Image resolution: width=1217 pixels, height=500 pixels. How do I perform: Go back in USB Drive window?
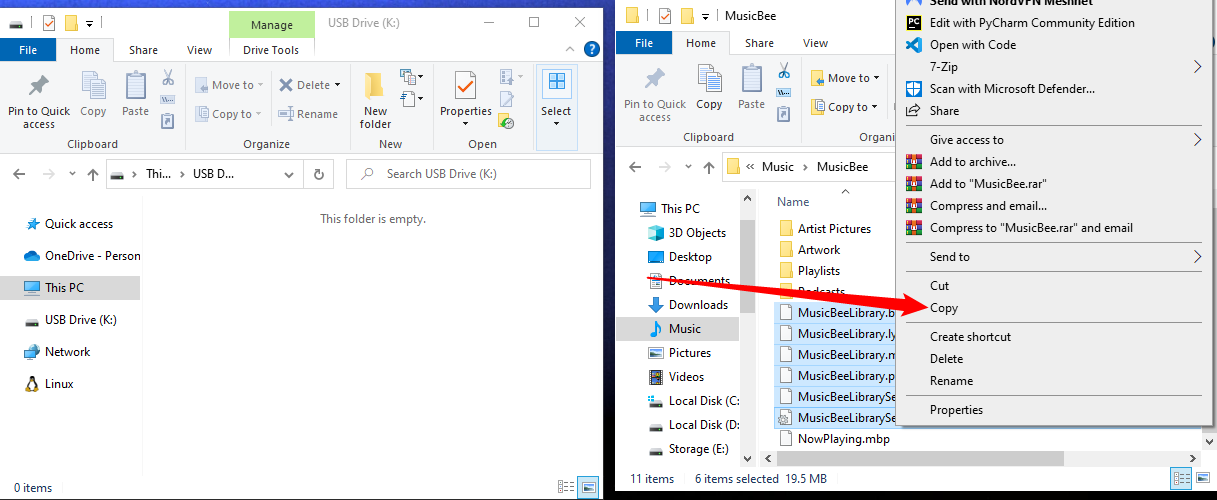tap(18, 174)
